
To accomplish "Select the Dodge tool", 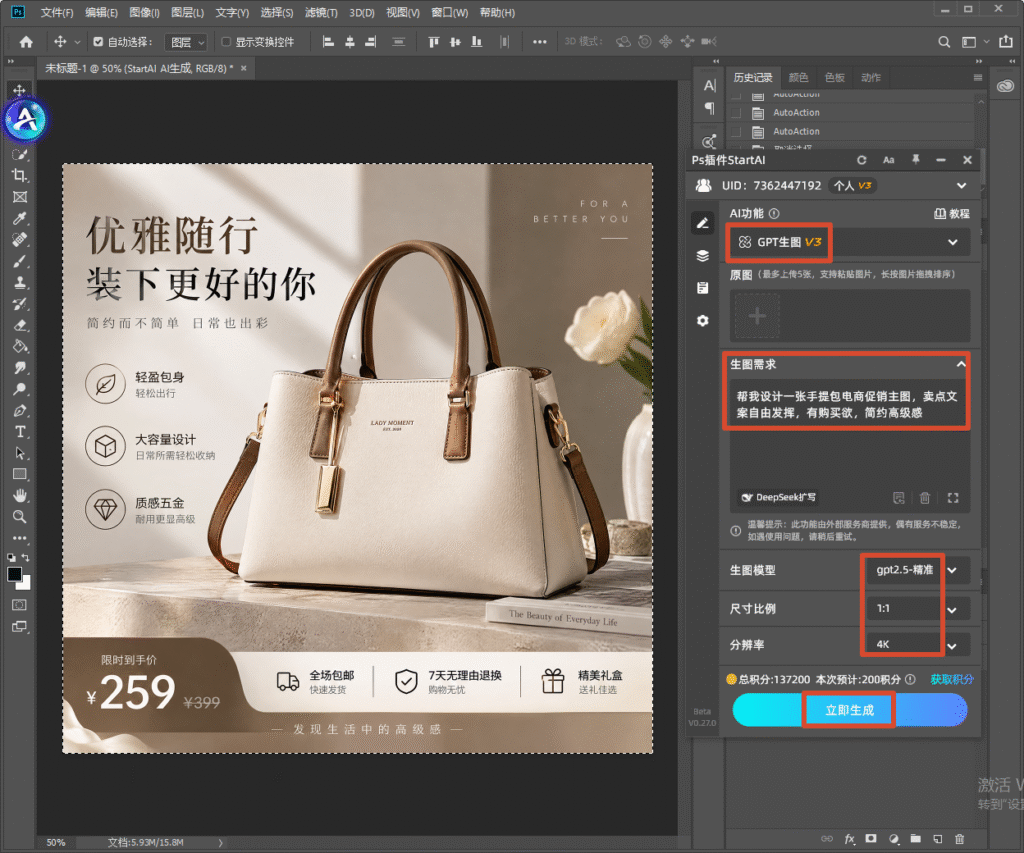I will click(x=20, y=389).
